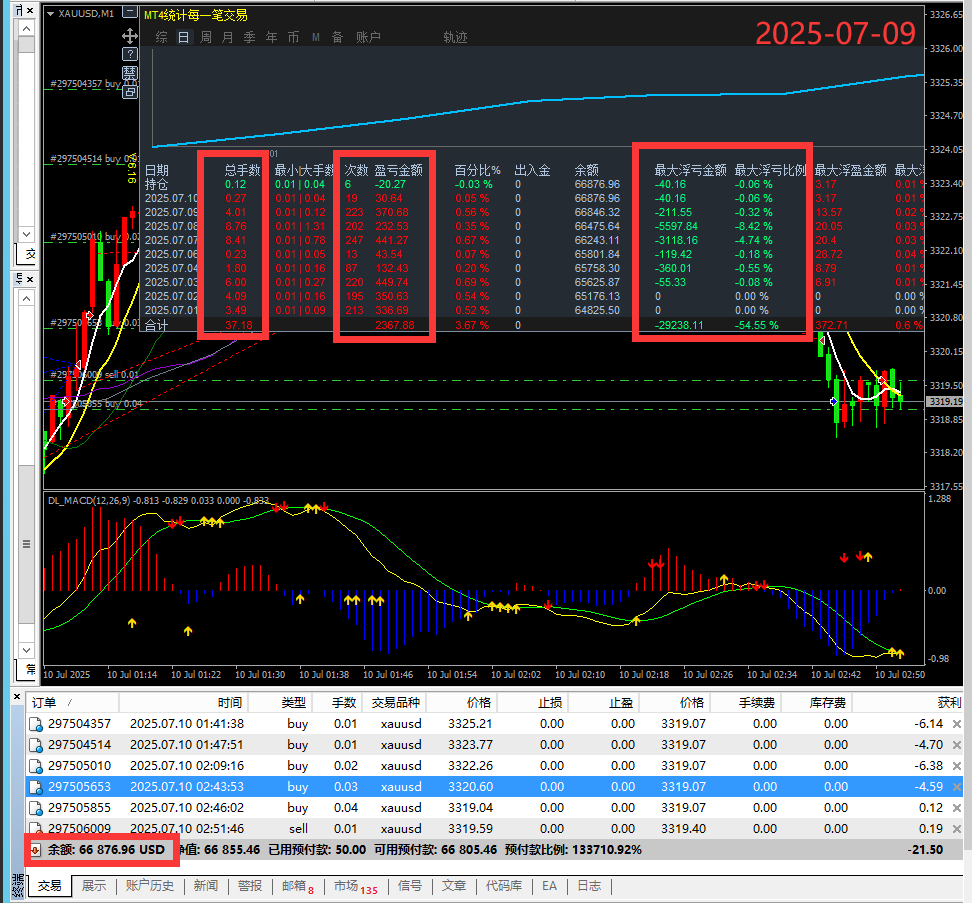The width and height of the screenshot is (972, 903).
Task: Switch stats to 币 (symbol) view
Action: click(293, 37)
